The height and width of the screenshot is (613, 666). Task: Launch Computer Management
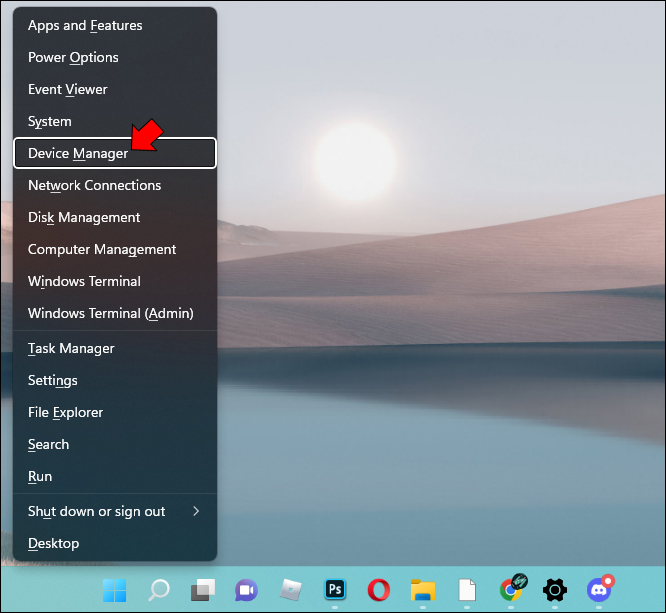[x=115, y=249]
